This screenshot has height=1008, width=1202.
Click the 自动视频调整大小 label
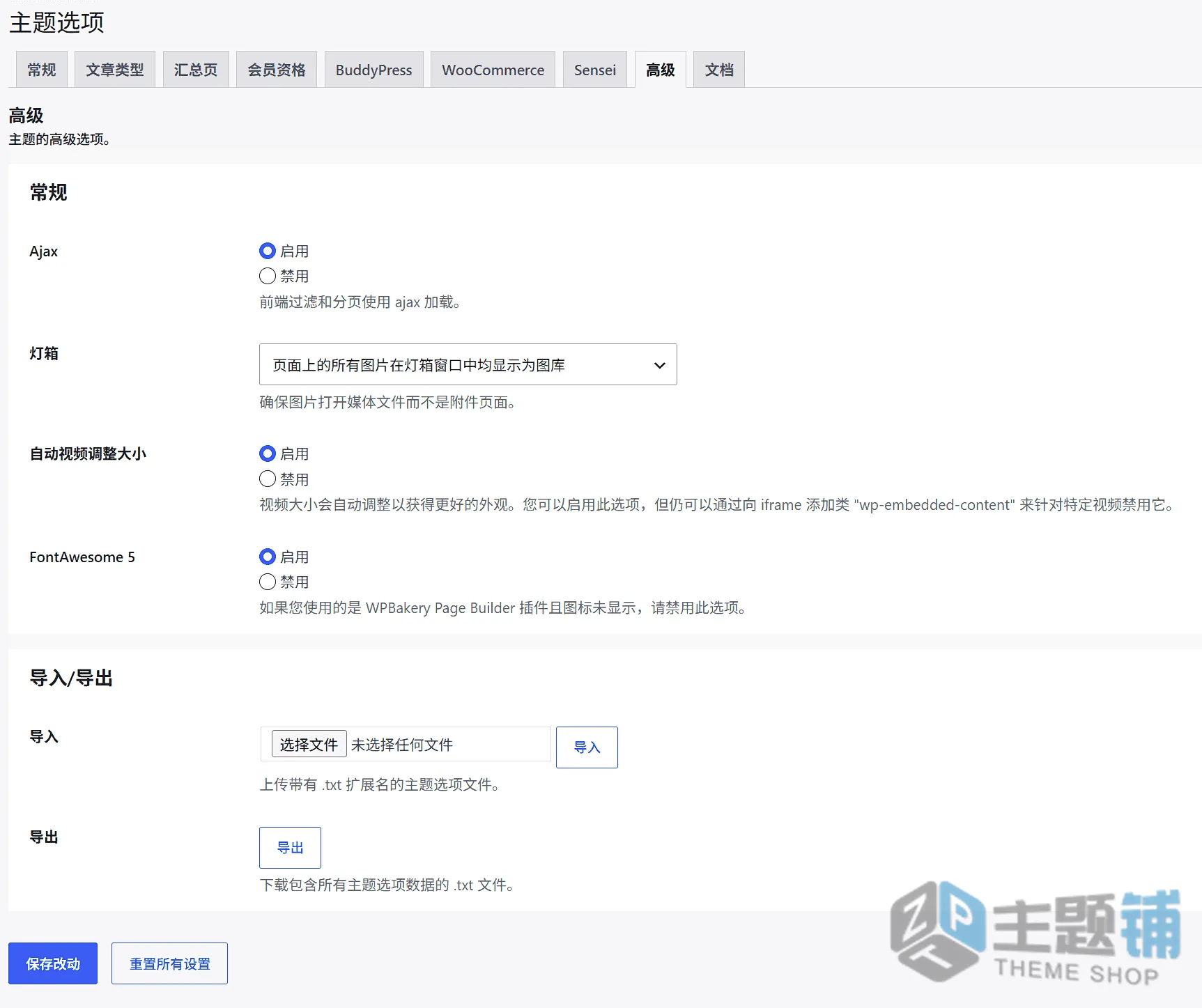(x=88, y=453)
